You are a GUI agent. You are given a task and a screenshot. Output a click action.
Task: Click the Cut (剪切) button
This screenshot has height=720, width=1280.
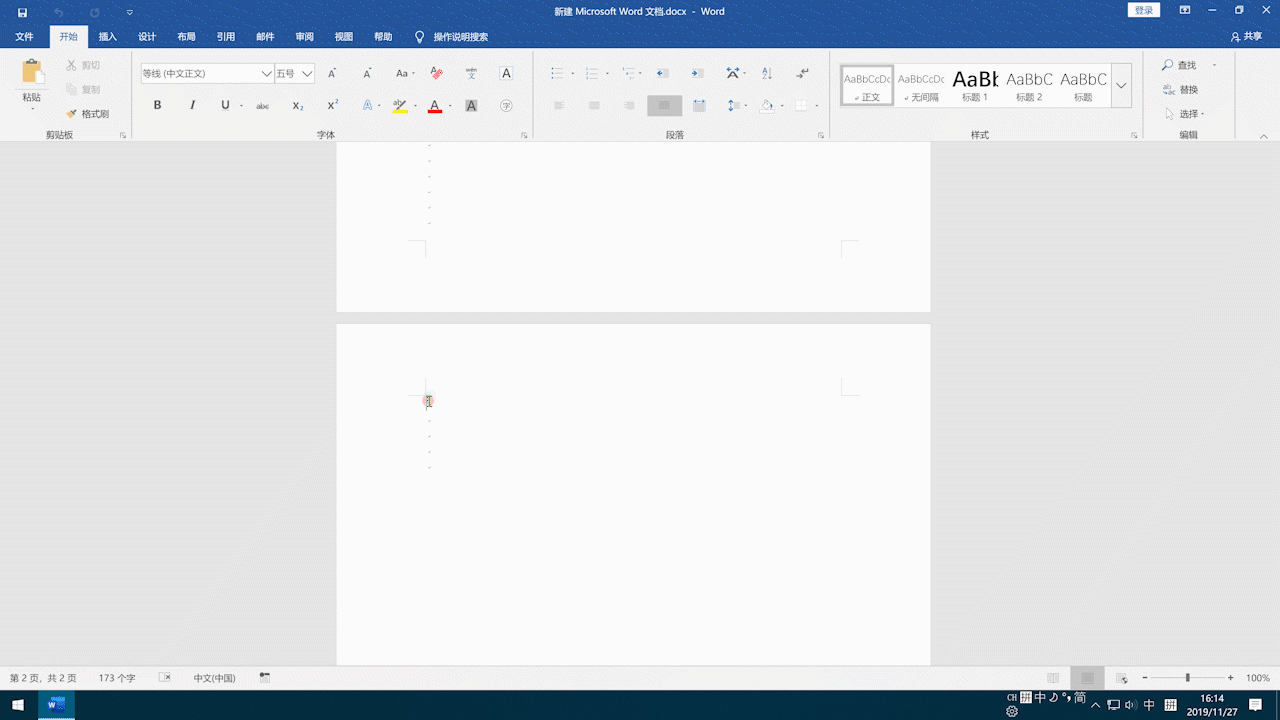pyautogui.click(x=83, y=65)
